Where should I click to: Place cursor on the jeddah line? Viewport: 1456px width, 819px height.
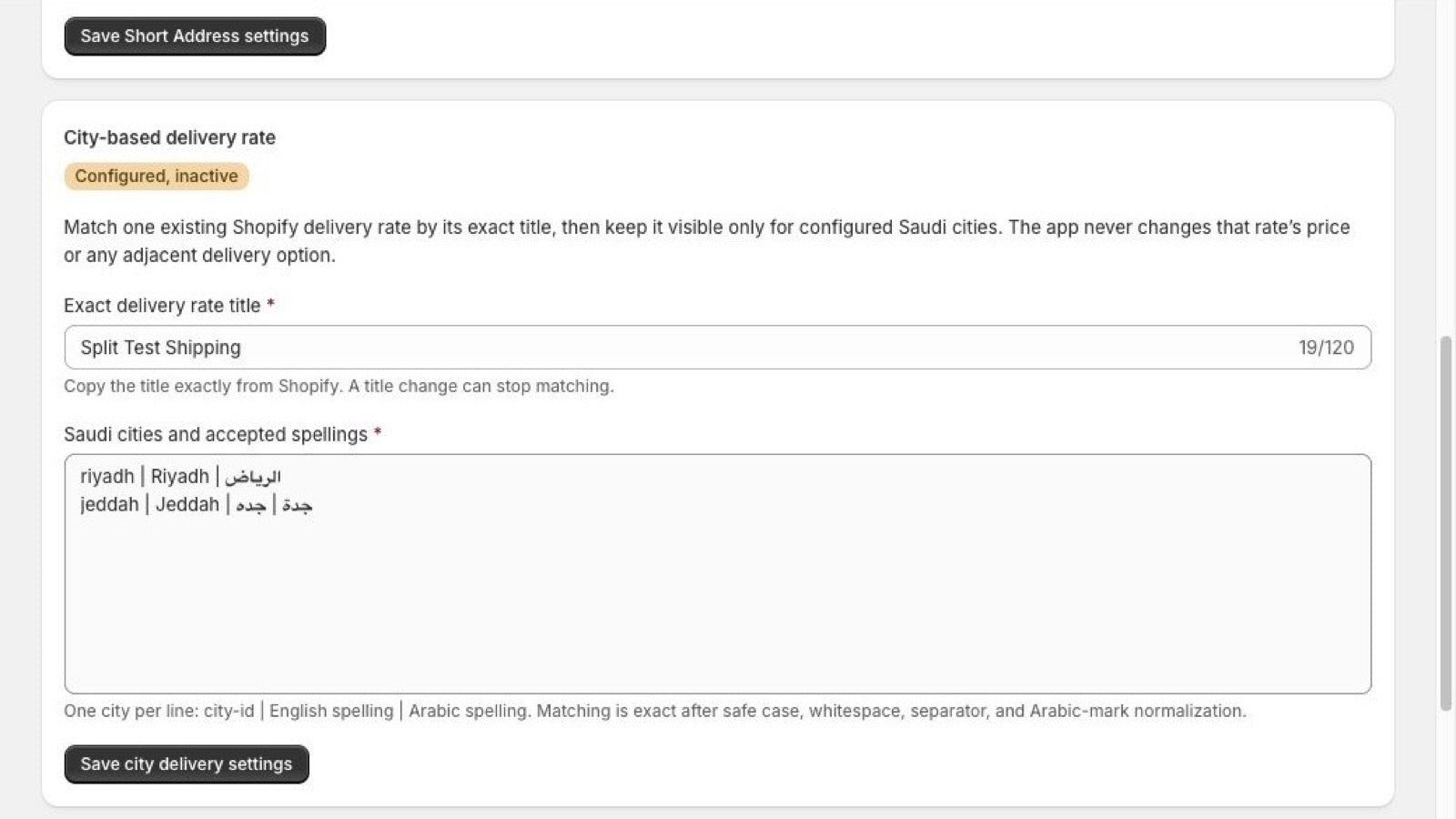196,505
